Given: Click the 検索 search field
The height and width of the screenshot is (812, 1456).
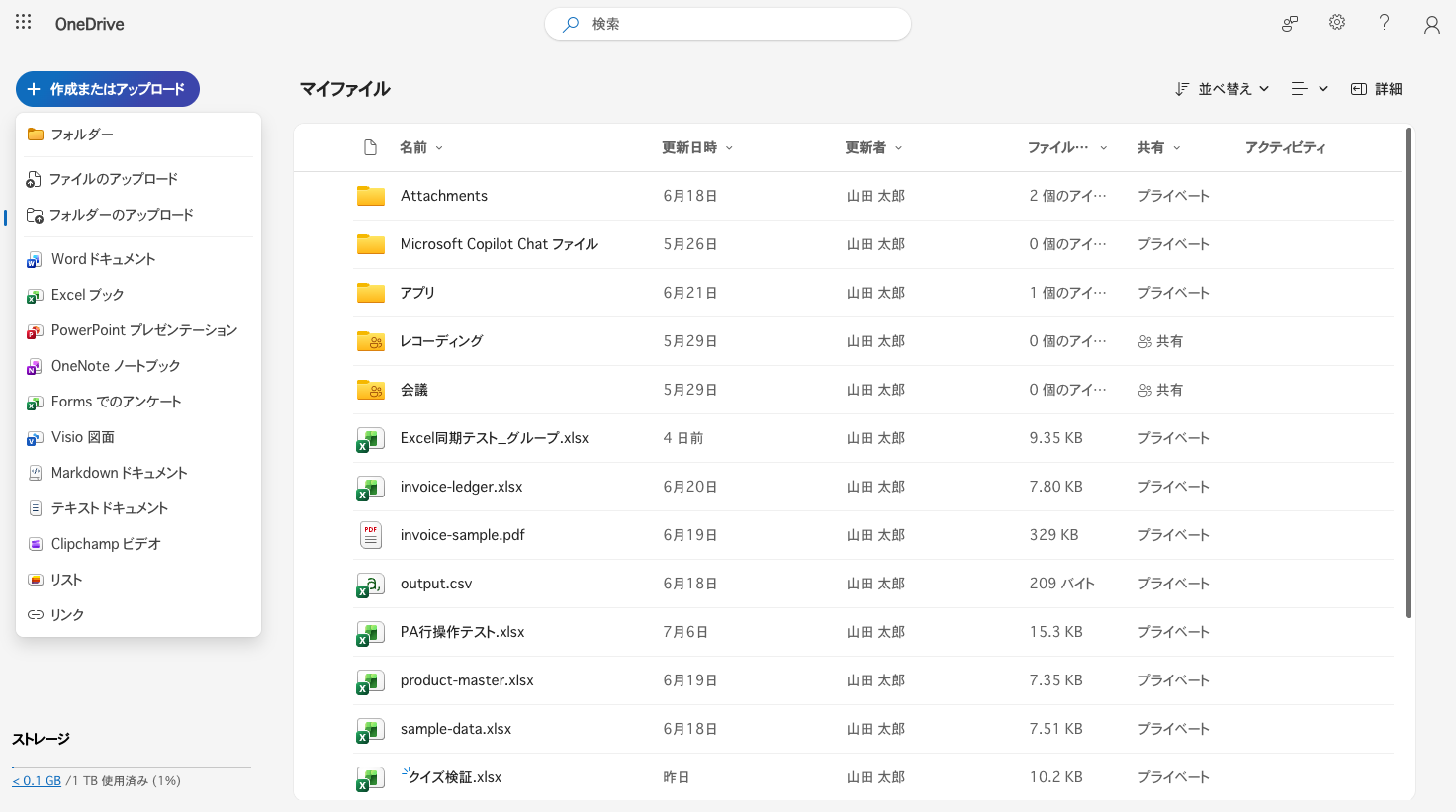Looking at the screenshot, I should click(x=728, y=24).
